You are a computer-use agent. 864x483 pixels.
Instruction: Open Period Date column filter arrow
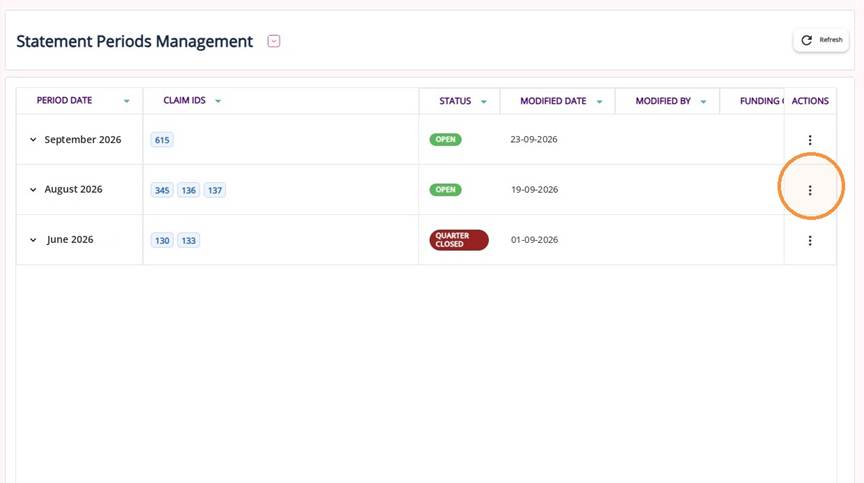coord(127,101)
